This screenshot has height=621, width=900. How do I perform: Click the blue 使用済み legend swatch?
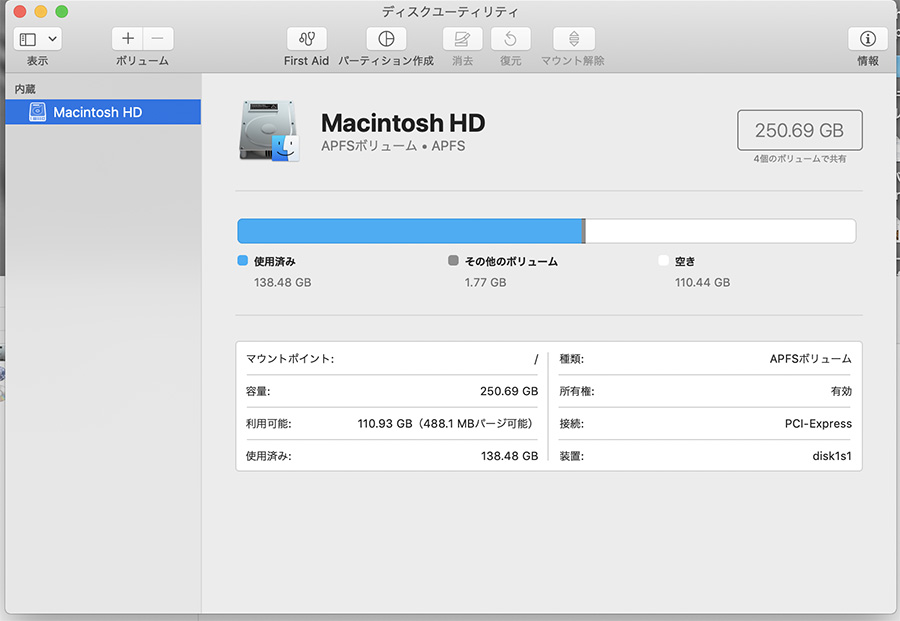(243, 261)
